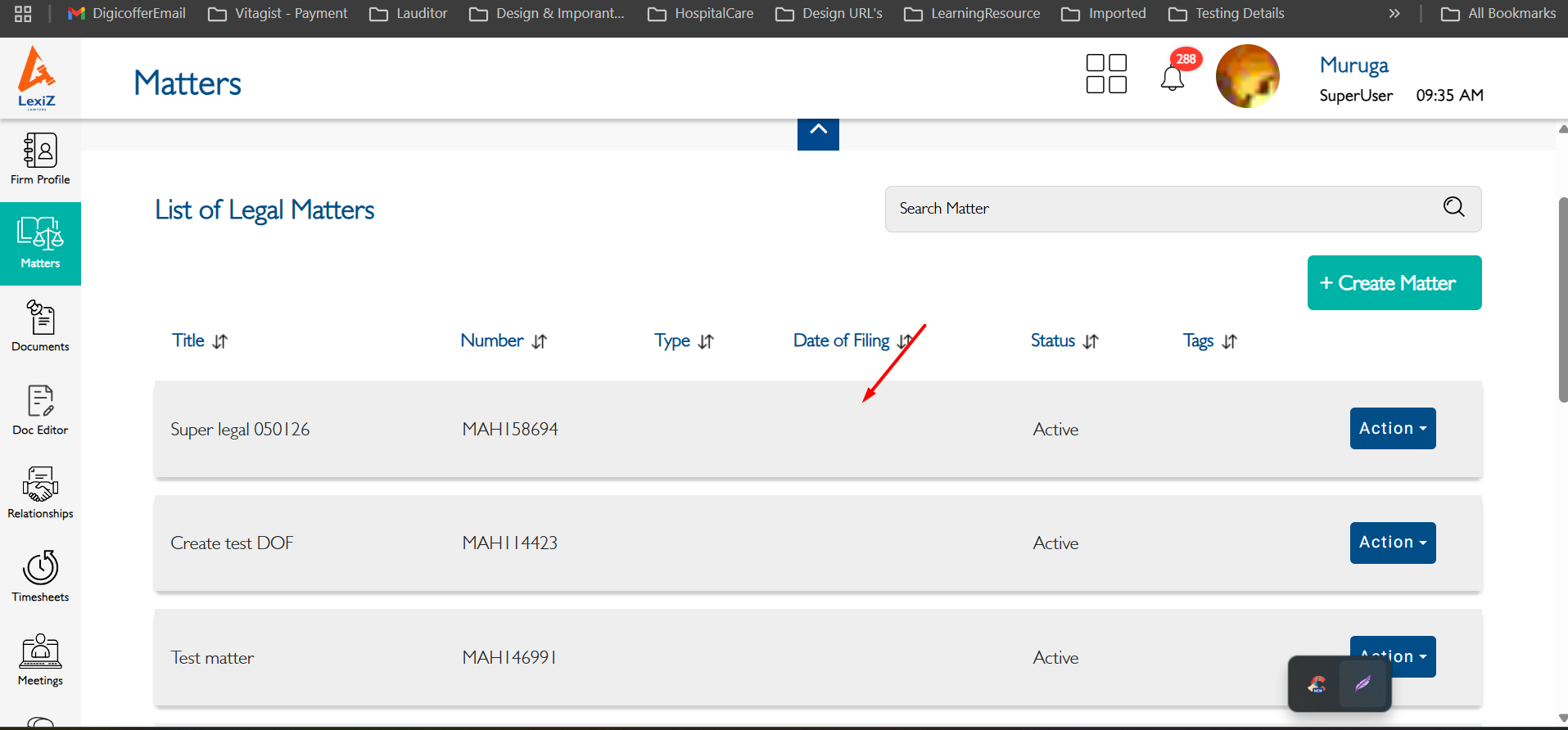The image size is (1568, 730).
Task: Open Timesheets from the sidebar
Action: pyautogui.click(x=40, y=577)
